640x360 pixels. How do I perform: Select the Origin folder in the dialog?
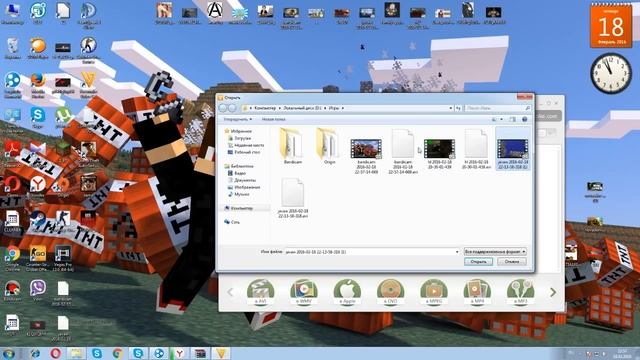tap(329, 146)
